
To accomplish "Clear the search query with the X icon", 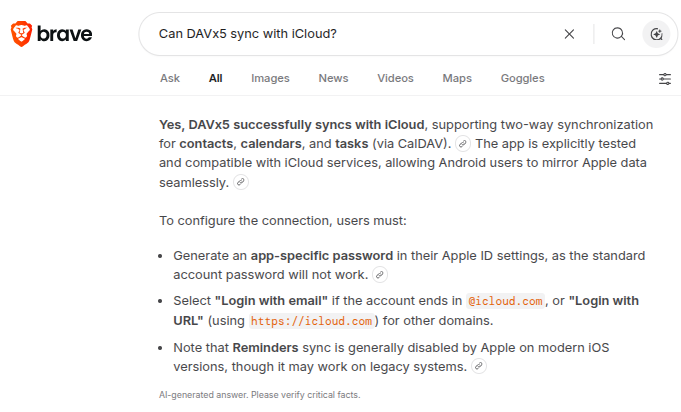I will point(569,34).
